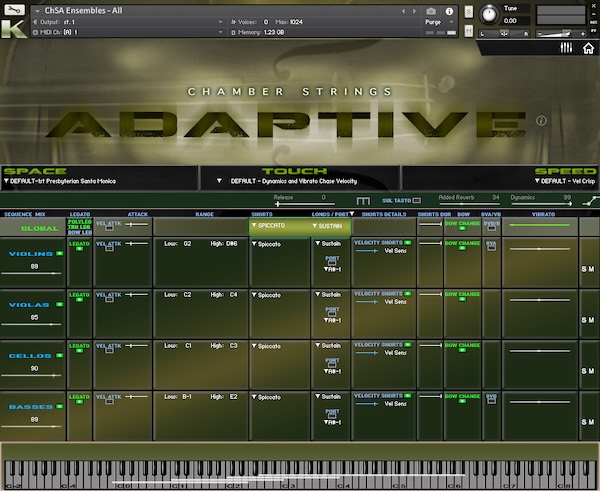Toggle Legato for the Violins row
600x491 pixels.
pyautogui.click(x=79, y=249)
